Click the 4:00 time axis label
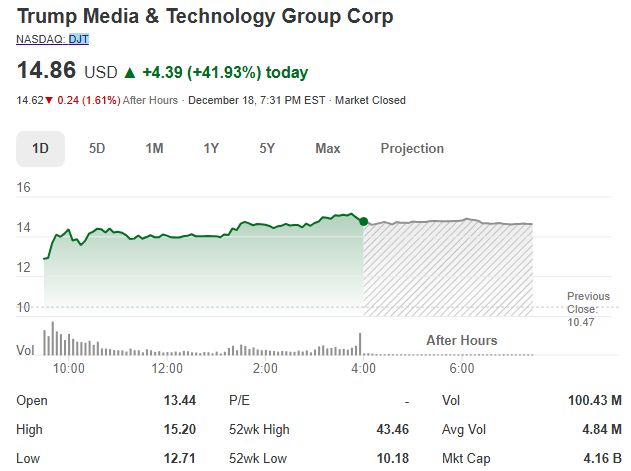The width and height of the screenshot is (631, 471). [x=363, y=369]
